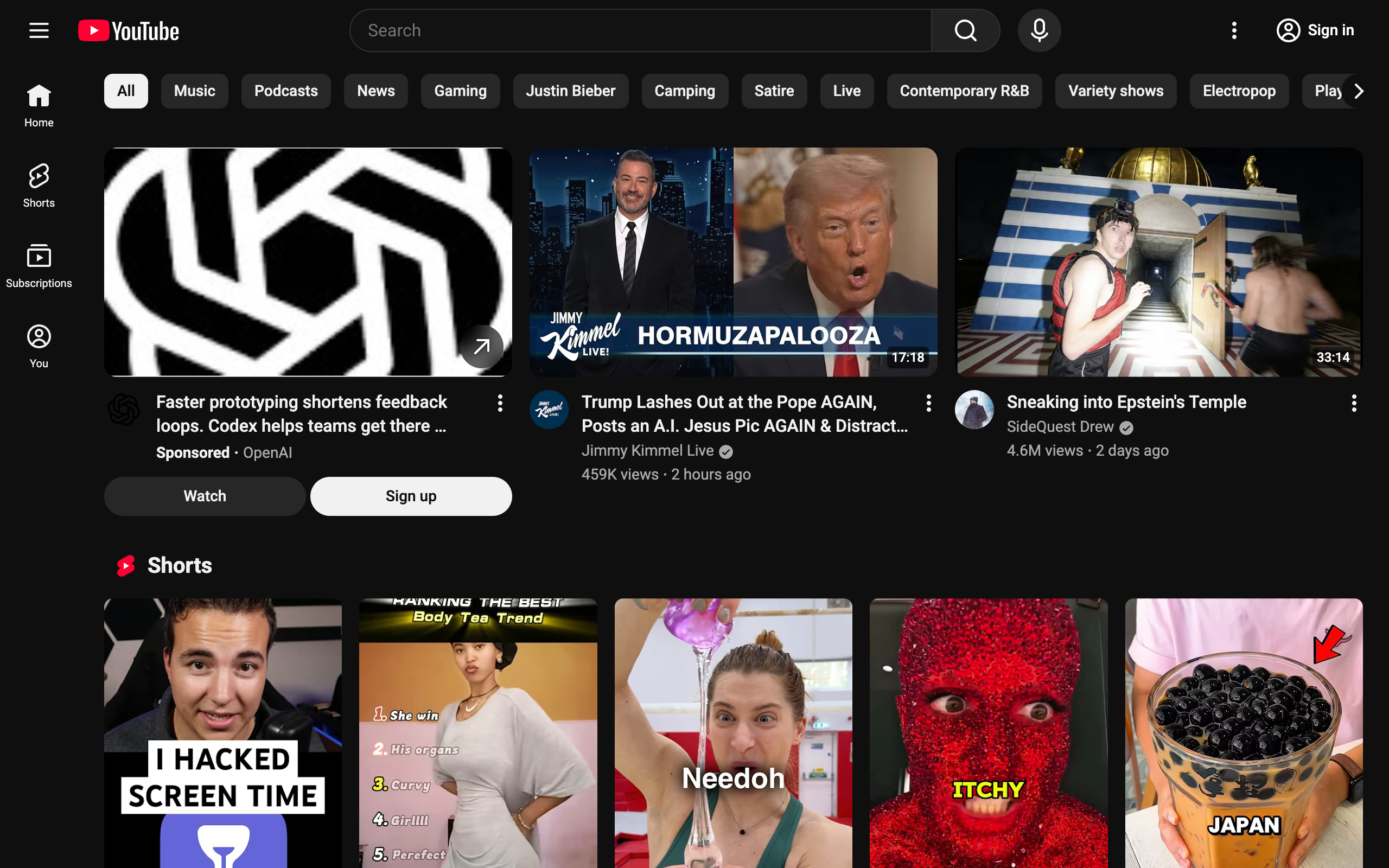Select the All filter chip

(125, 91)
